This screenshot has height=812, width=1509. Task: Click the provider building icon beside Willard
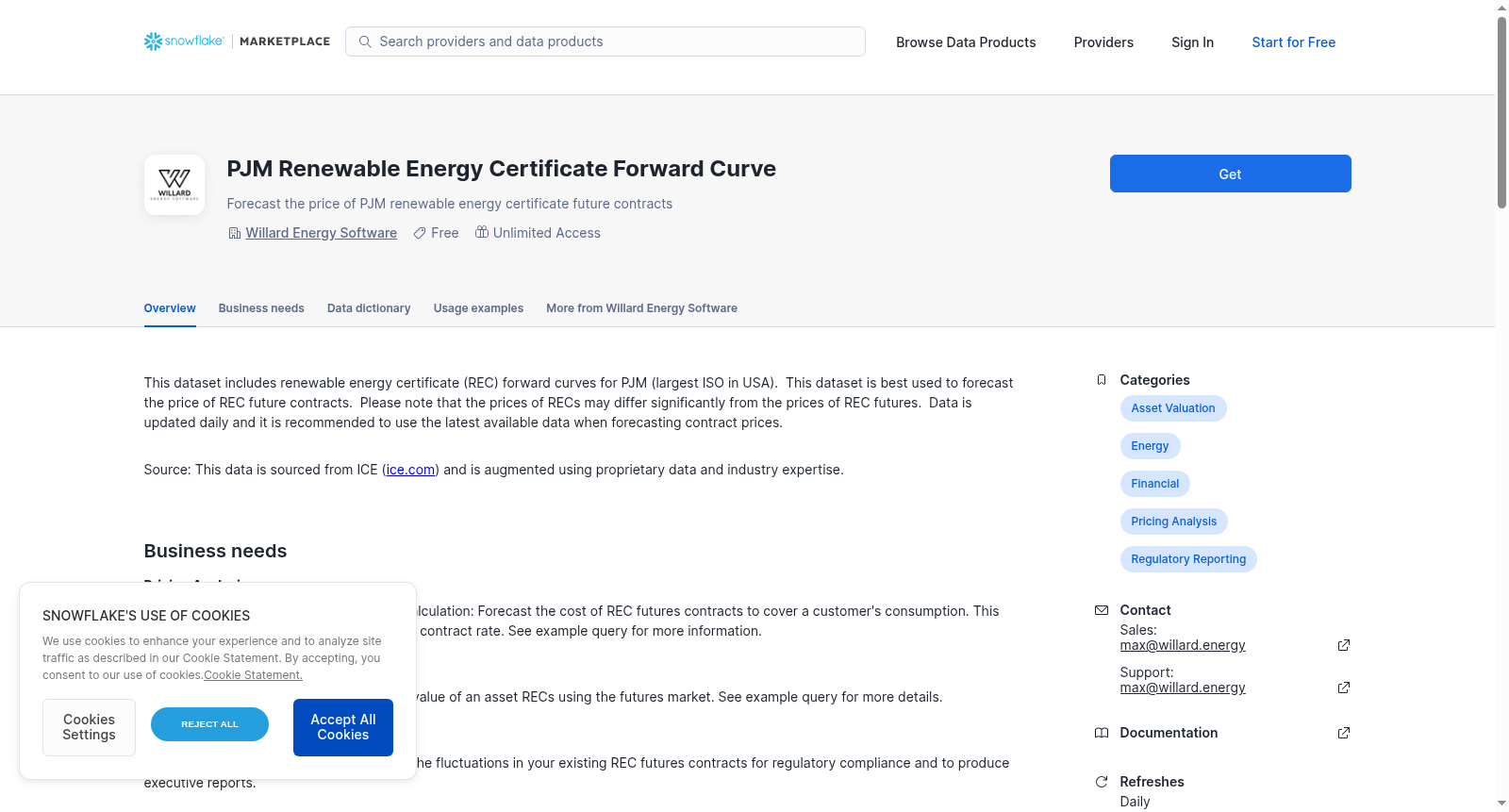235,233
